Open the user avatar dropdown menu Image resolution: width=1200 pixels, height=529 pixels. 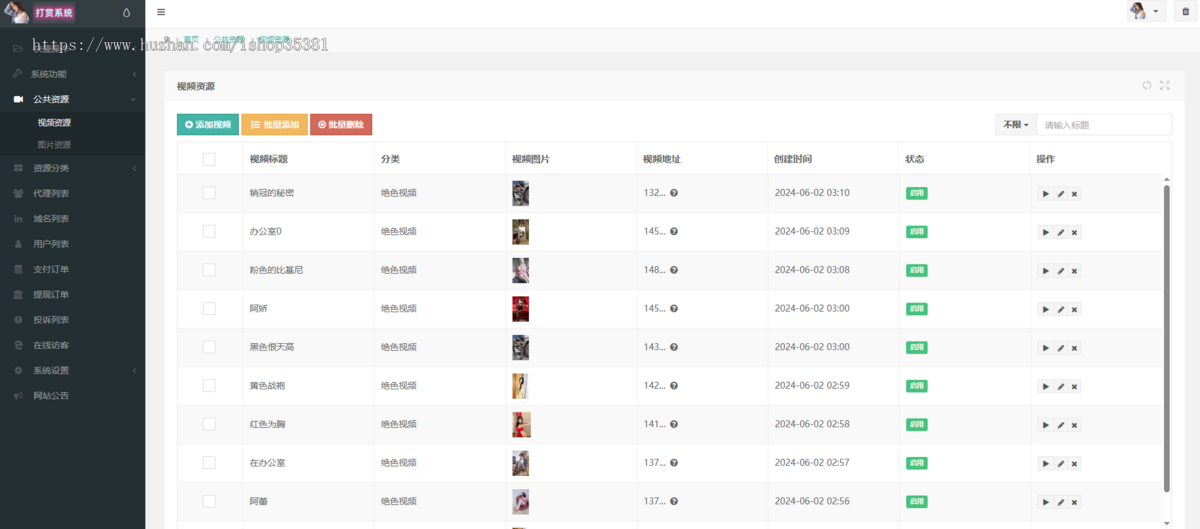(x=1146, y=11)
